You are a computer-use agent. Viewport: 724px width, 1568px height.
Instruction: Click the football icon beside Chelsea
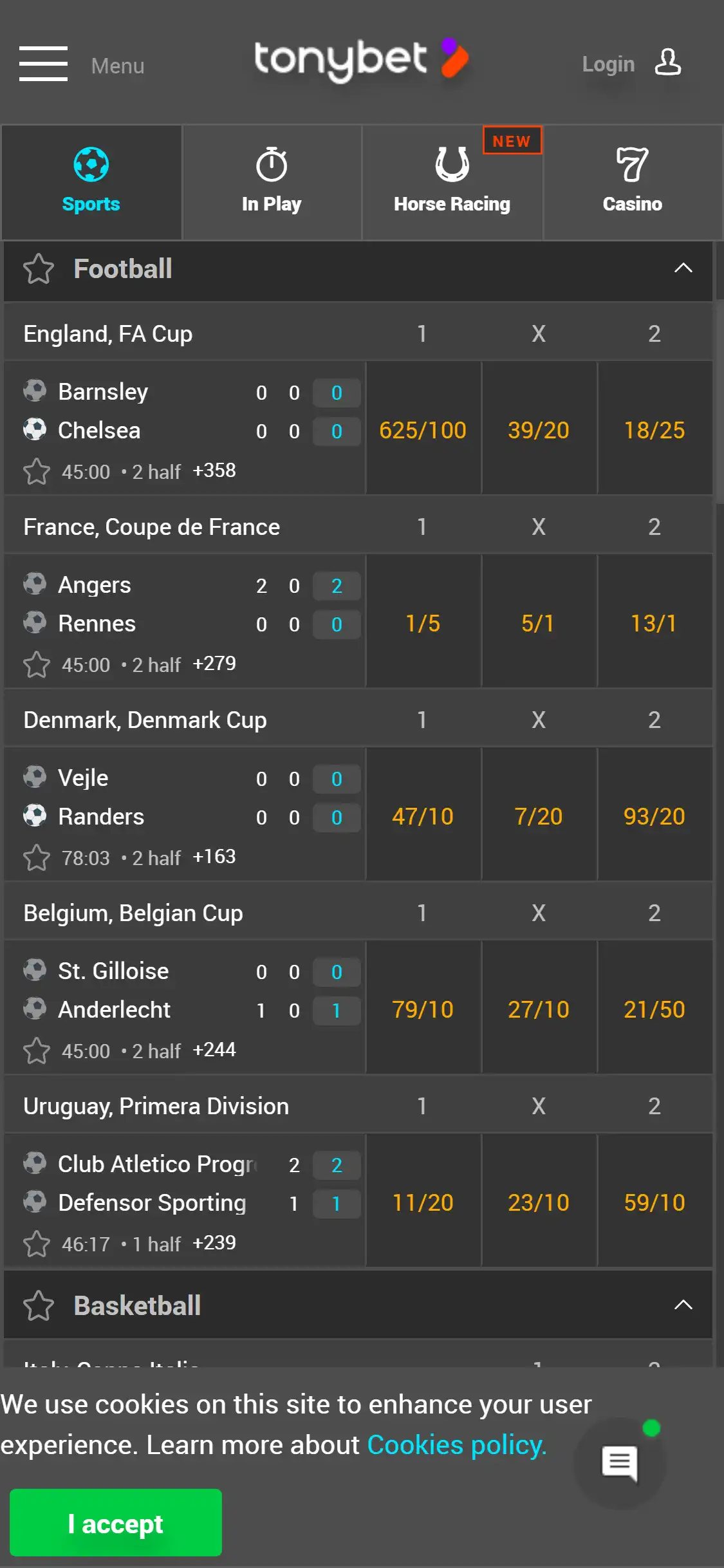35,429
